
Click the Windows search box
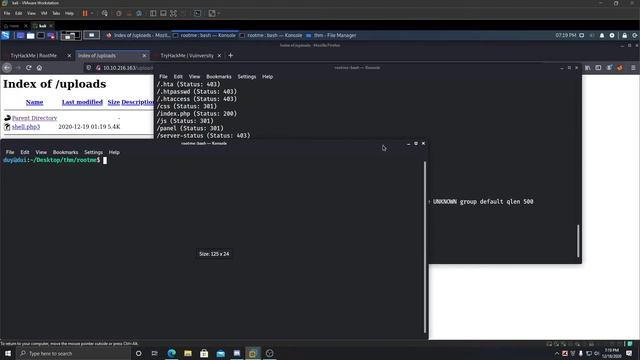point(74,353)
